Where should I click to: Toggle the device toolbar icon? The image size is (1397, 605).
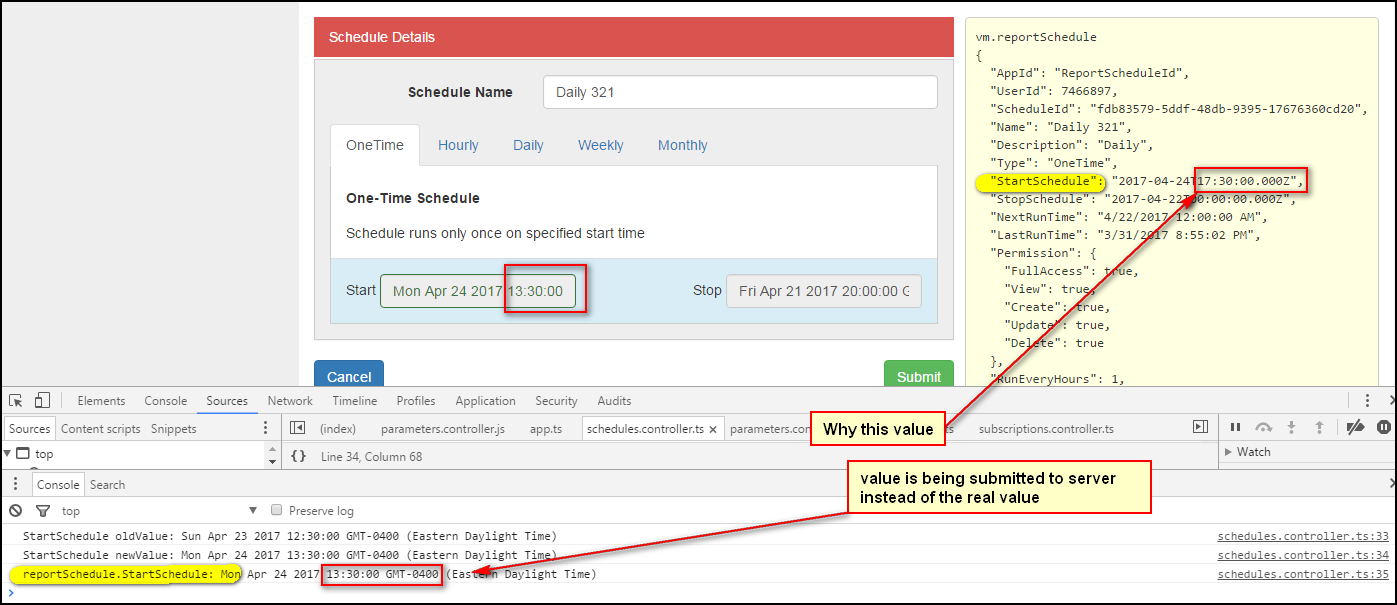pyautogui.click(x=43, y=400)
